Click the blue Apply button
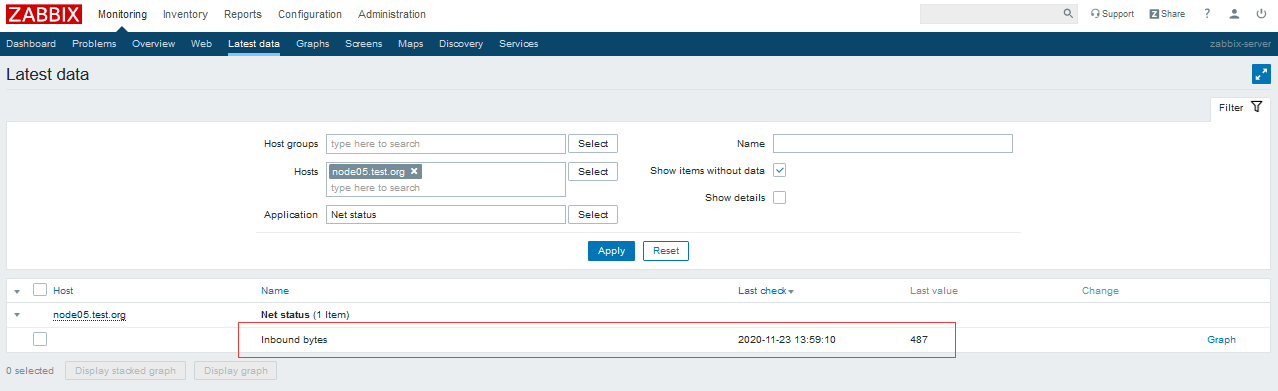Viewport: 1278px width, 391px height. [611, 251]
